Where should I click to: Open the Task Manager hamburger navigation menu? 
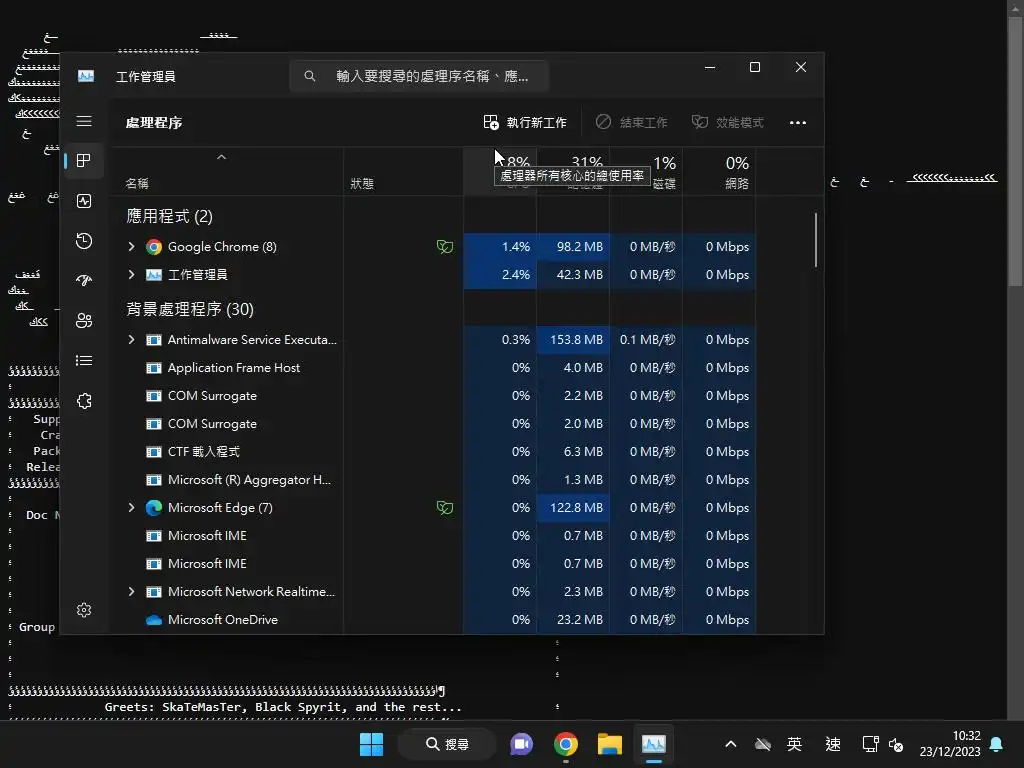tap(84, 121)
